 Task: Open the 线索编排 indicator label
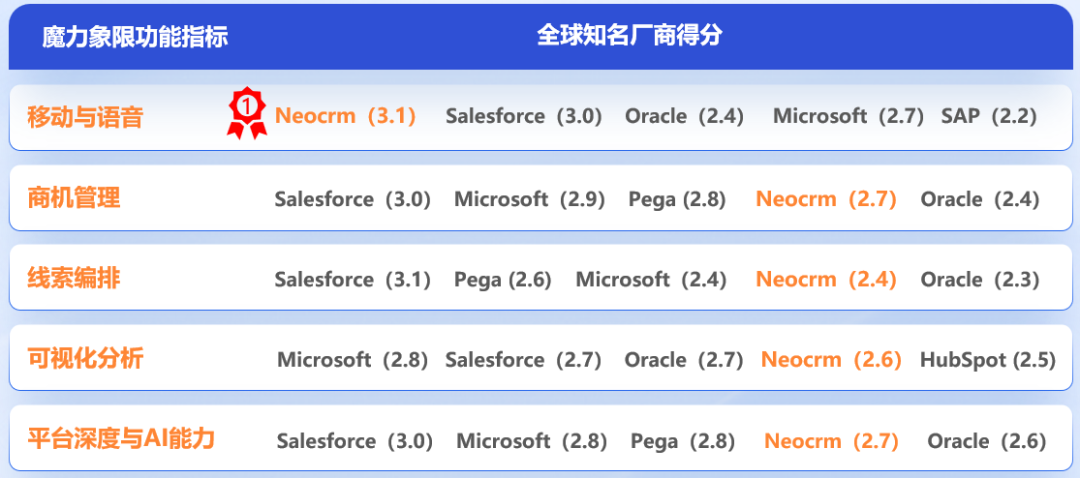tap(74, 279)
